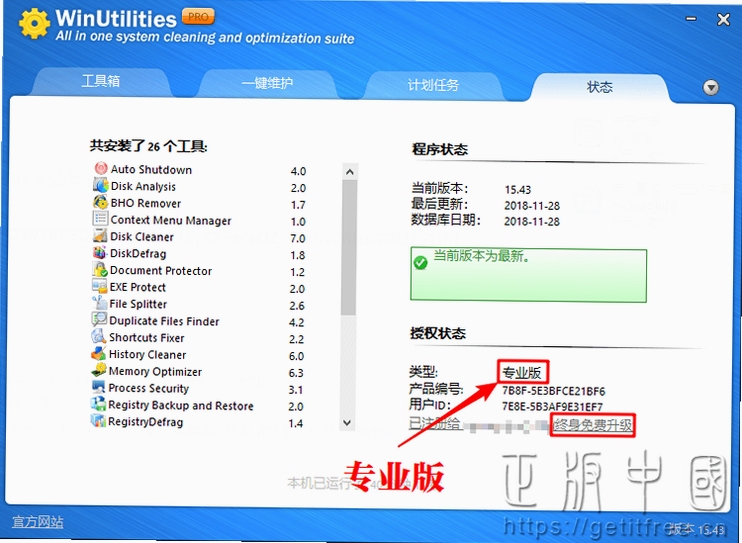Screen dimensions: 742x543
Task: Click the 当前版本为最新 status message
Action: (481, 256)
